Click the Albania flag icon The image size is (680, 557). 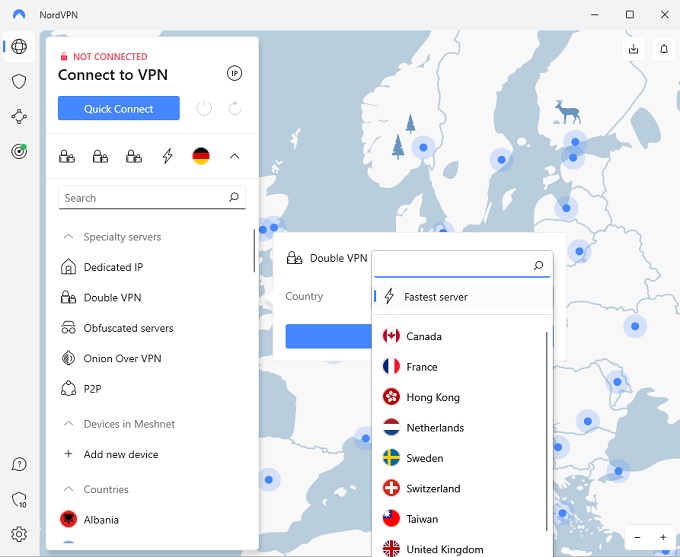68,519
